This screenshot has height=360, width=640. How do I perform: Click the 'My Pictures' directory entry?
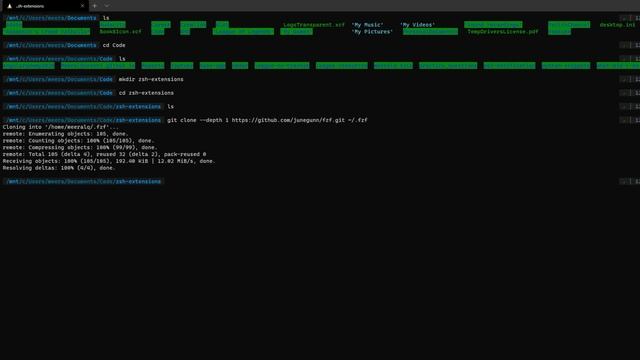tap(372, 31)
